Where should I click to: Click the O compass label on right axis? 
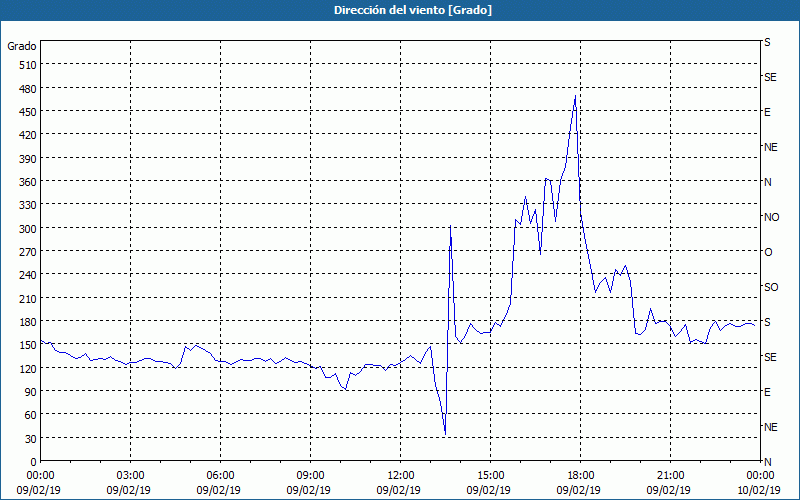[x=768, y=252]
